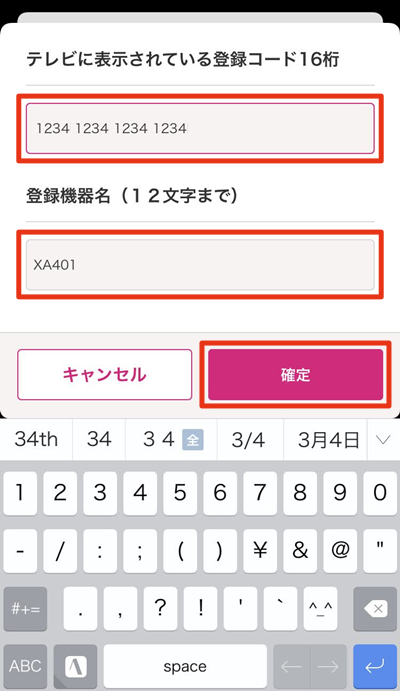Focus the device name field XA401

click(x=200, y=265)
